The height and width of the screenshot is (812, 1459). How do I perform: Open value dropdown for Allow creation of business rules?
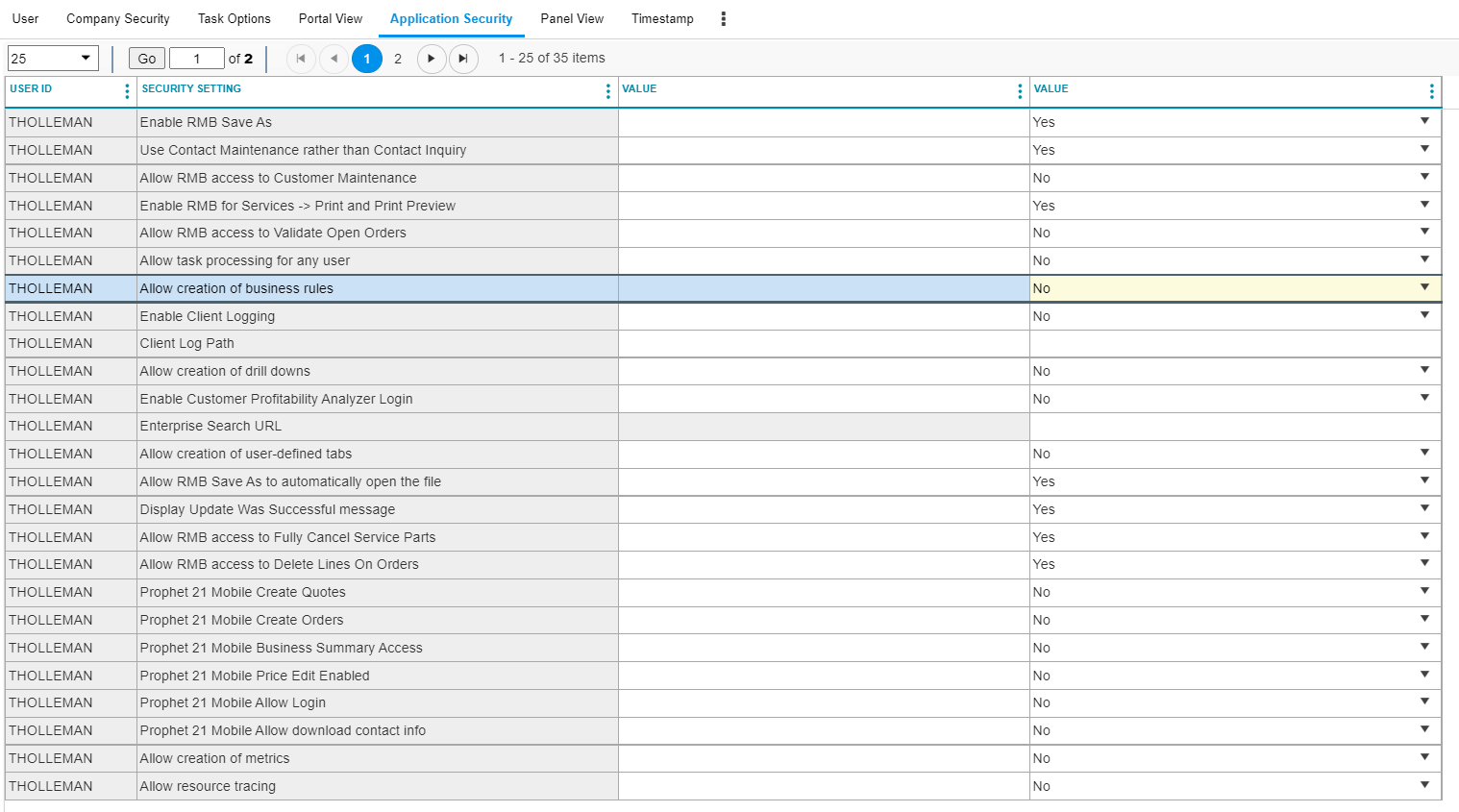click(x=1424, y=288)
